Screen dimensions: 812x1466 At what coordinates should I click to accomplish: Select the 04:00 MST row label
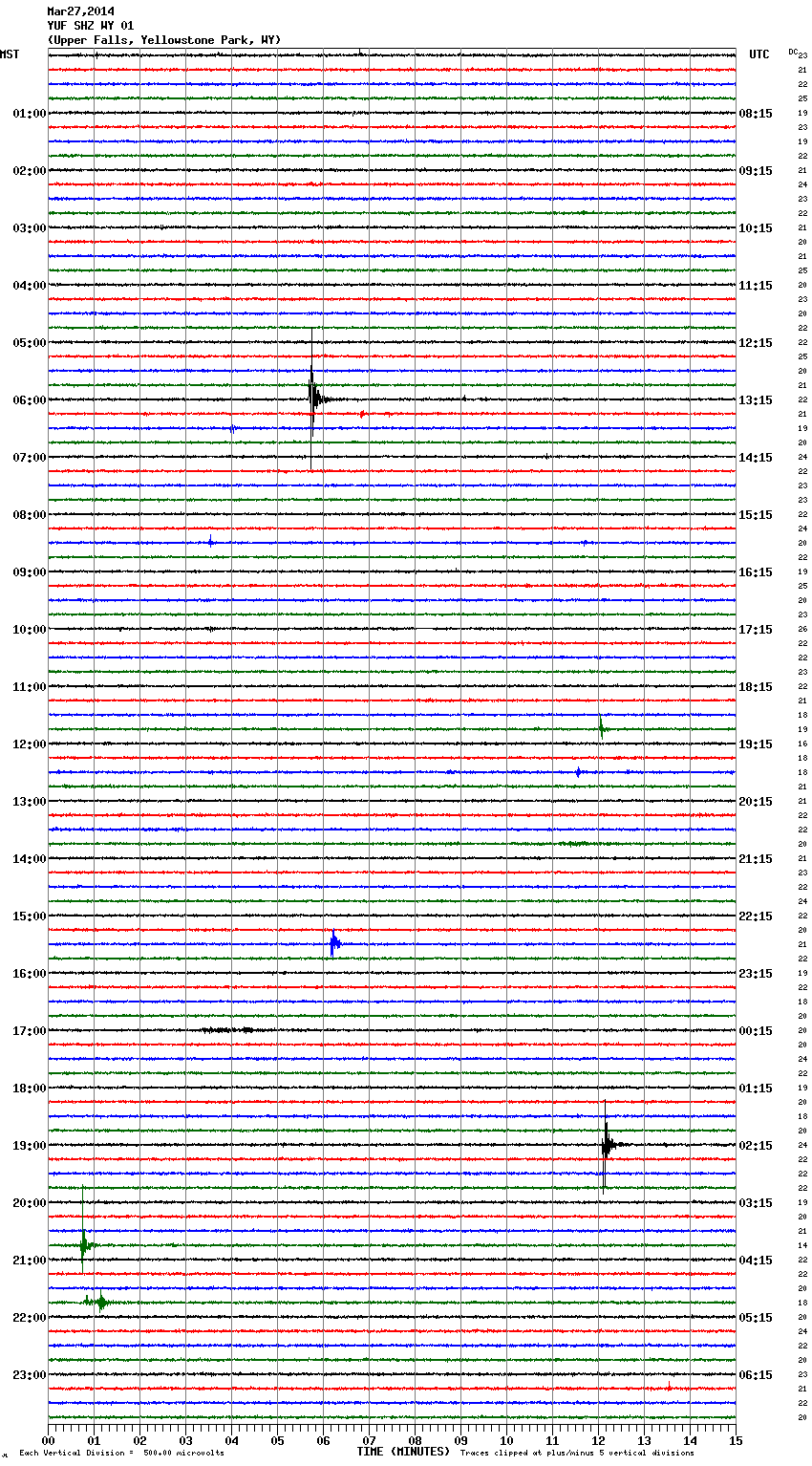tap(30, 286)
